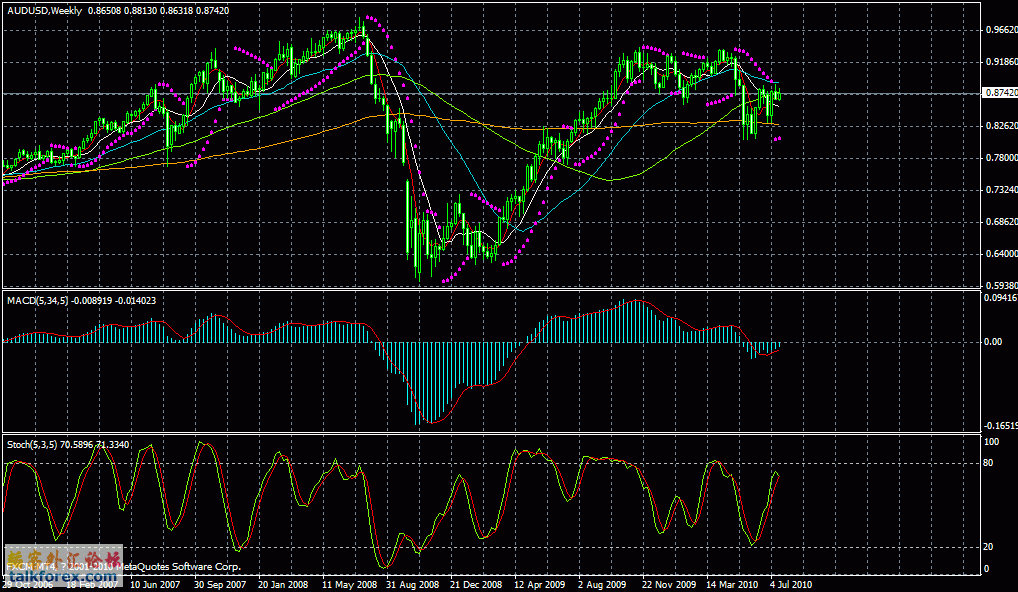Click the 22 Nov 2009 date label

click(669, 584)
